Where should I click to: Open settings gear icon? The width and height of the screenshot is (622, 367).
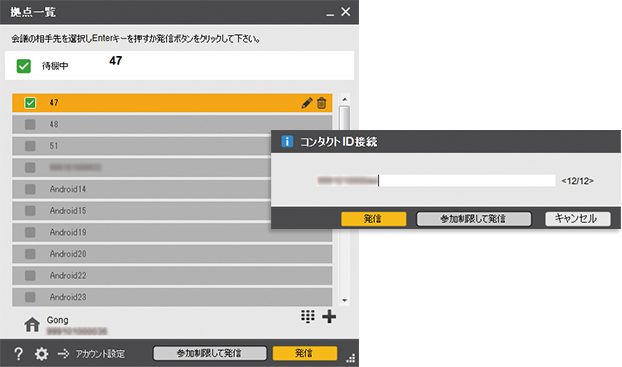pyautogui.click(x=42, y=353)
